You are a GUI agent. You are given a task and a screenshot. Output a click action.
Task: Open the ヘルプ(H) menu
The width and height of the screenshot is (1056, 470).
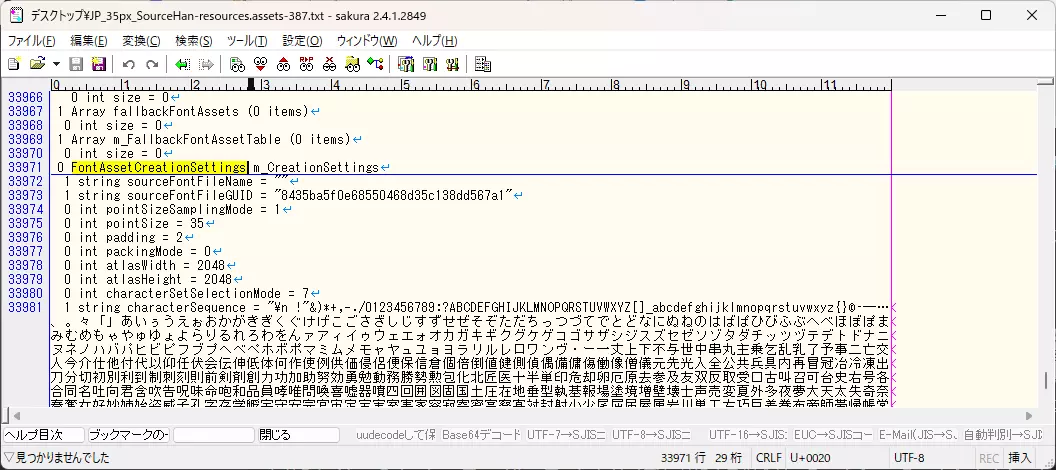(x=434, y=41)
